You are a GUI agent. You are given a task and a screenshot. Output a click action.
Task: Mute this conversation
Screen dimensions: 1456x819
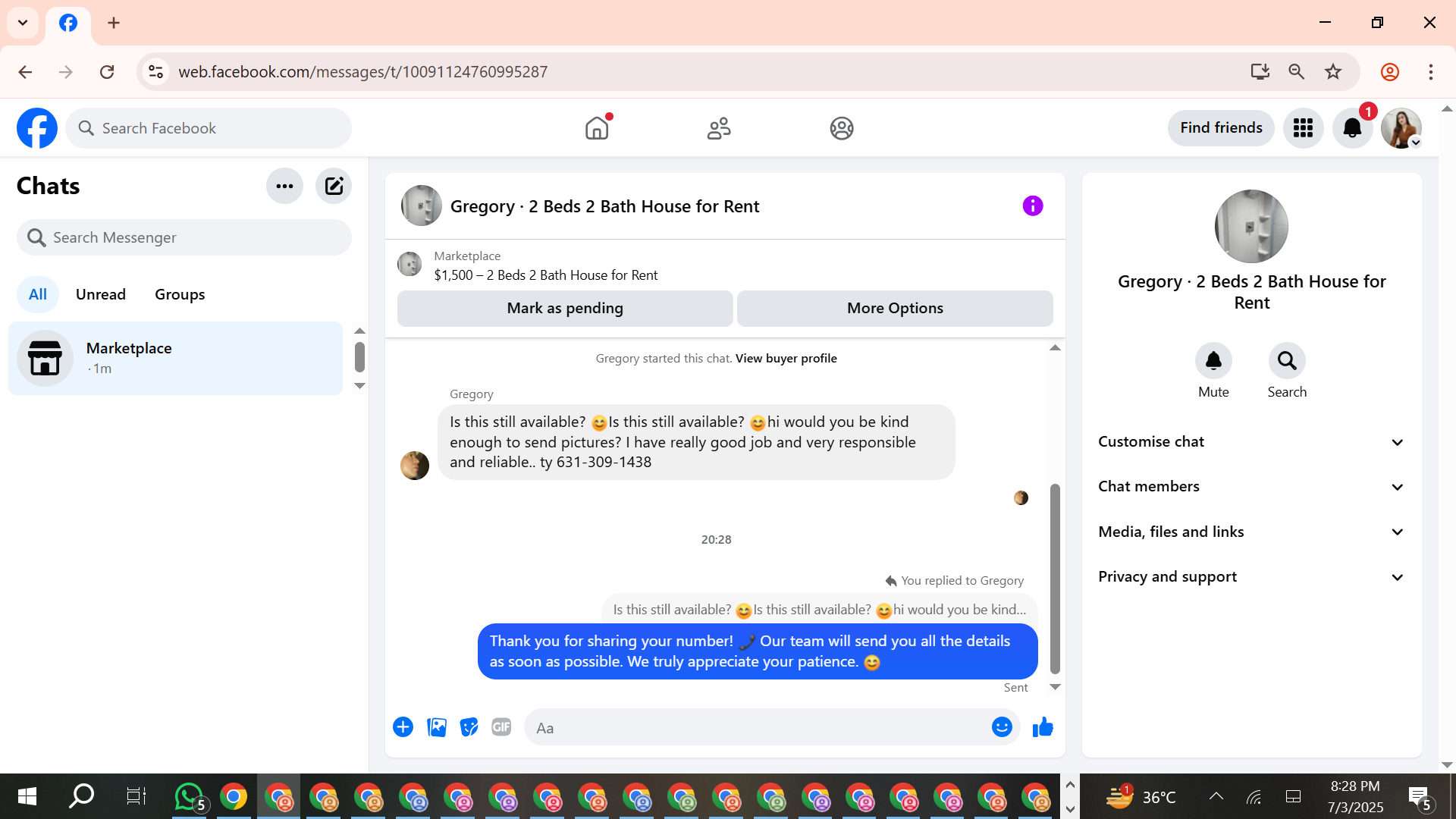click(x=1213, y=361)
